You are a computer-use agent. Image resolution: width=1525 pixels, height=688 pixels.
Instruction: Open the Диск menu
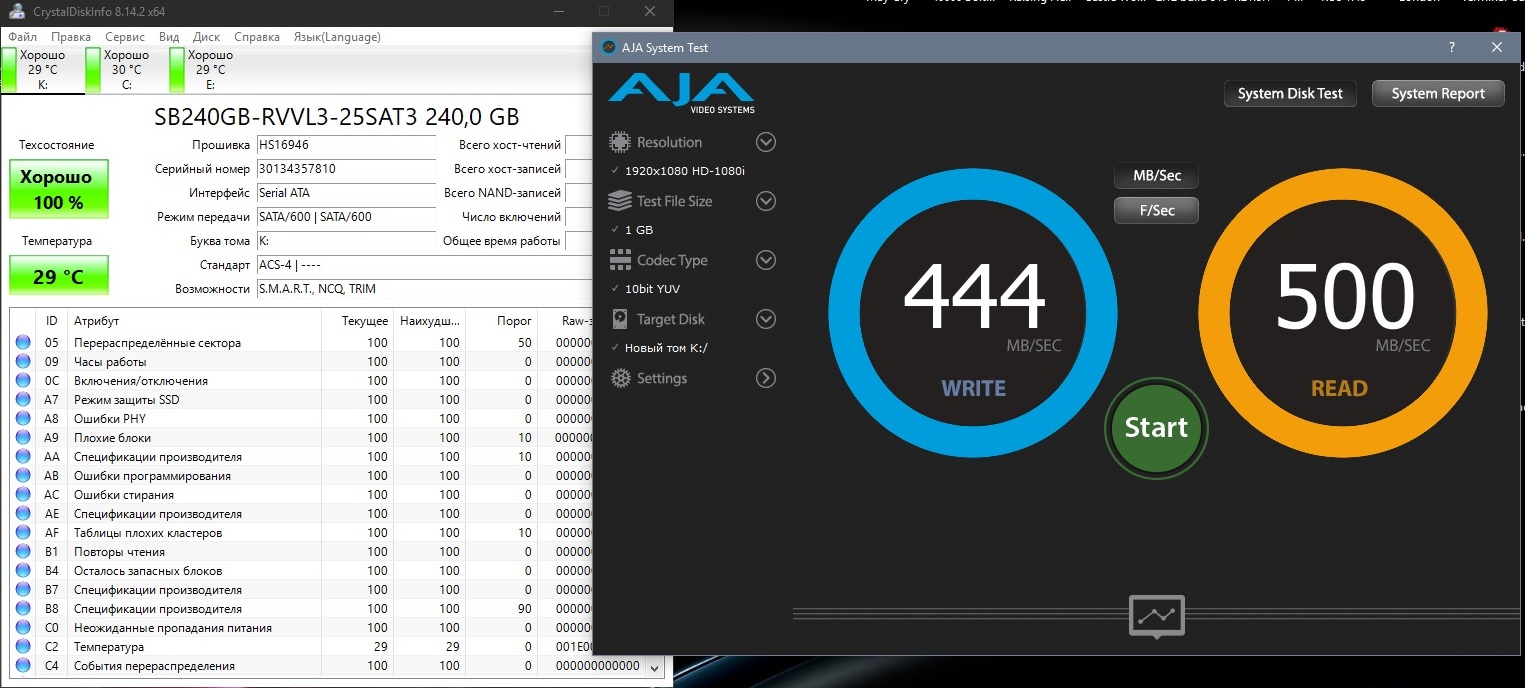click(x=206, y=37)
